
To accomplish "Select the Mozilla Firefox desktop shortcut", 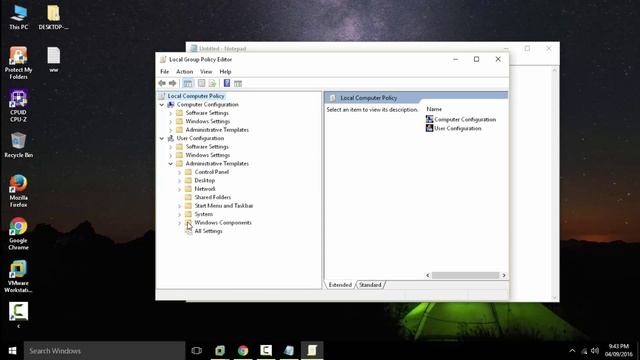I will point(18,191).
